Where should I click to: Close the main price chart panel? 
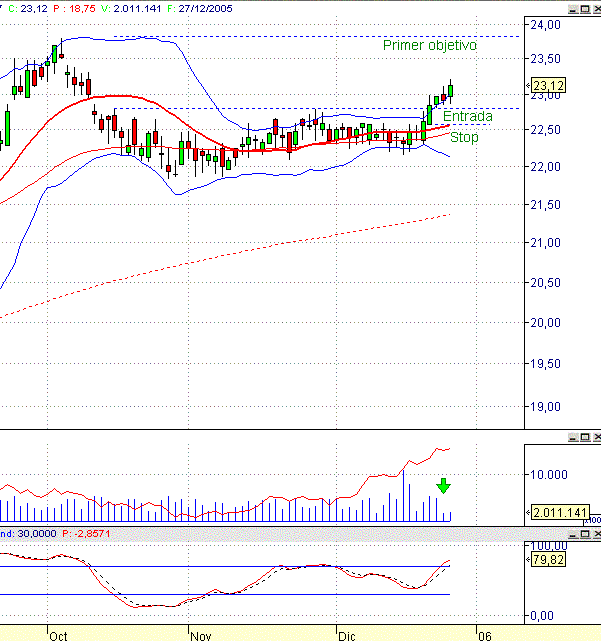597,9
